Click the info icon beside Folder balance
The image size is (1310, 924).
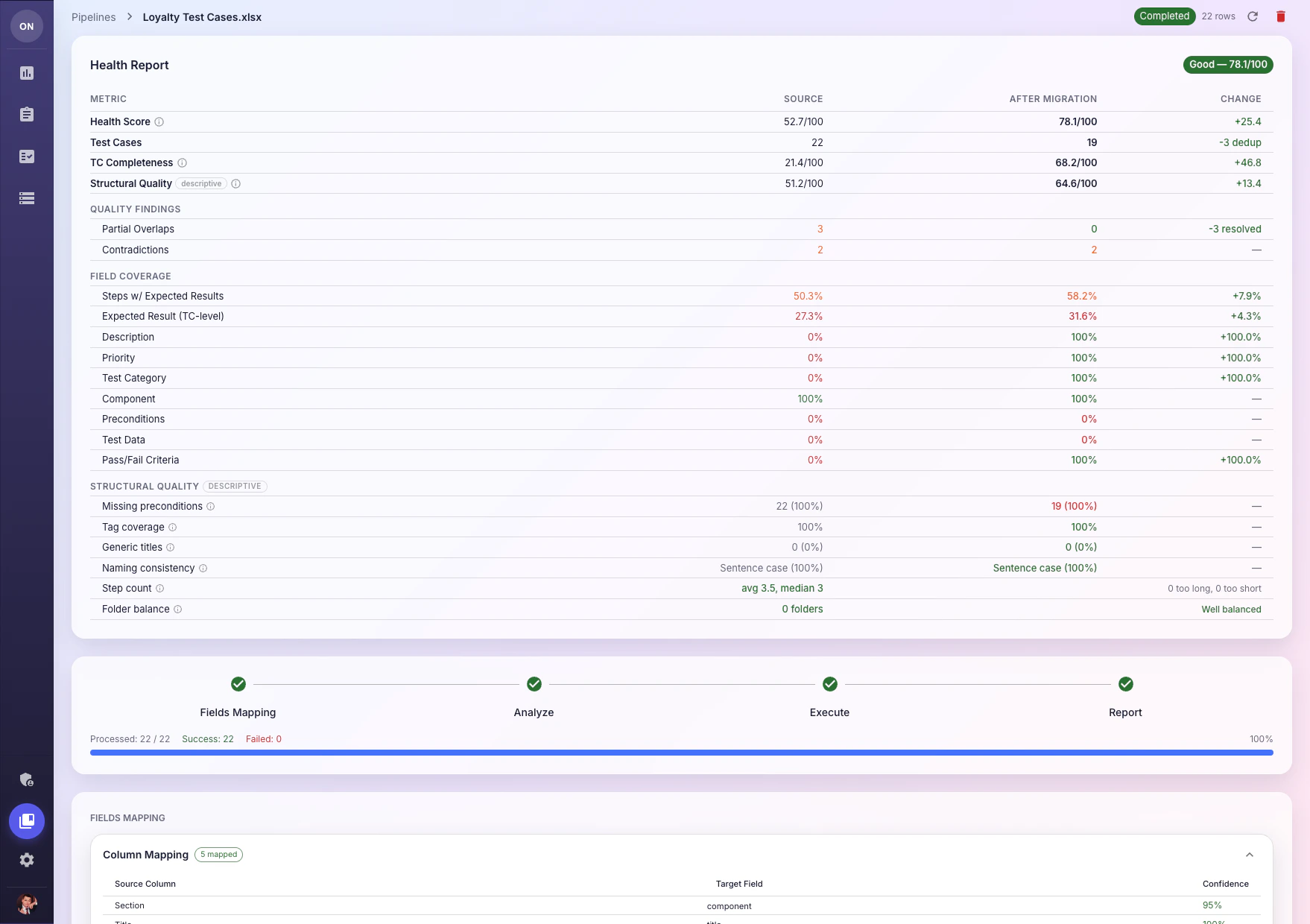[177, 609]
